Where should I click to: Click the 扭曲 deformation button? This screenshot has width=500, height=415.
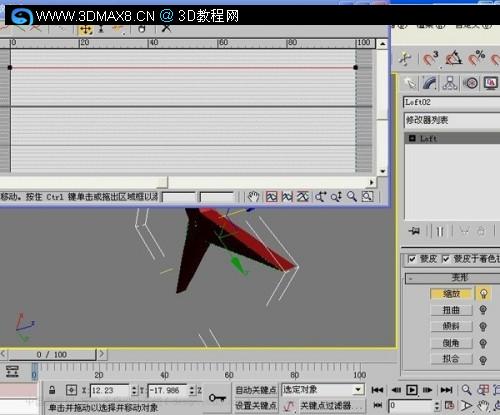coord(451,310)
